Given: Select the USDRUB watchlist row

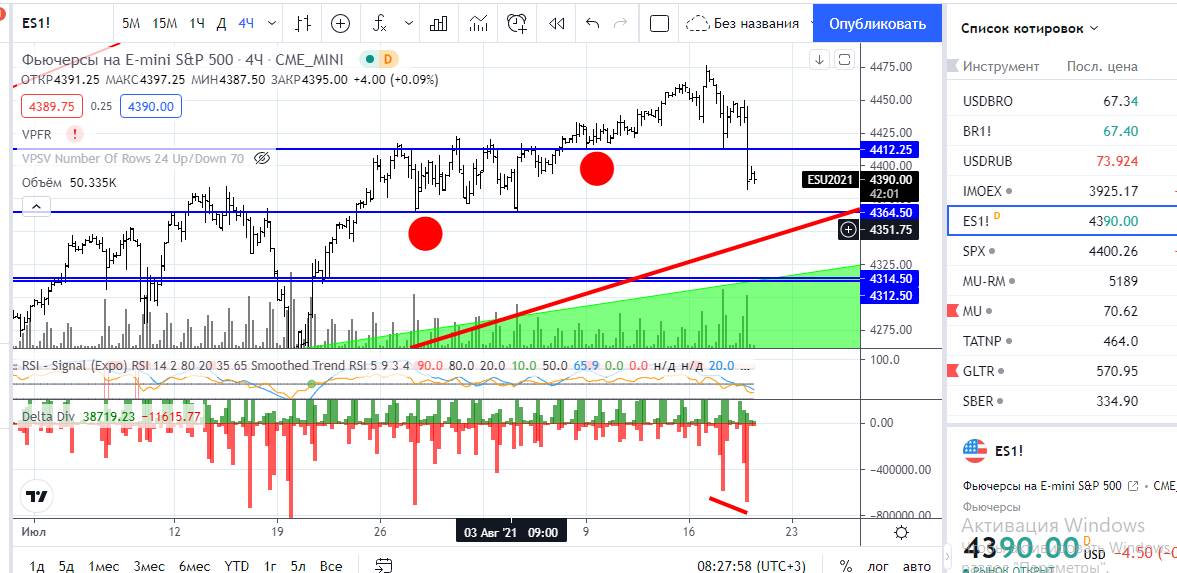Looking at the screenshot, I should (x=1061, y=161).
